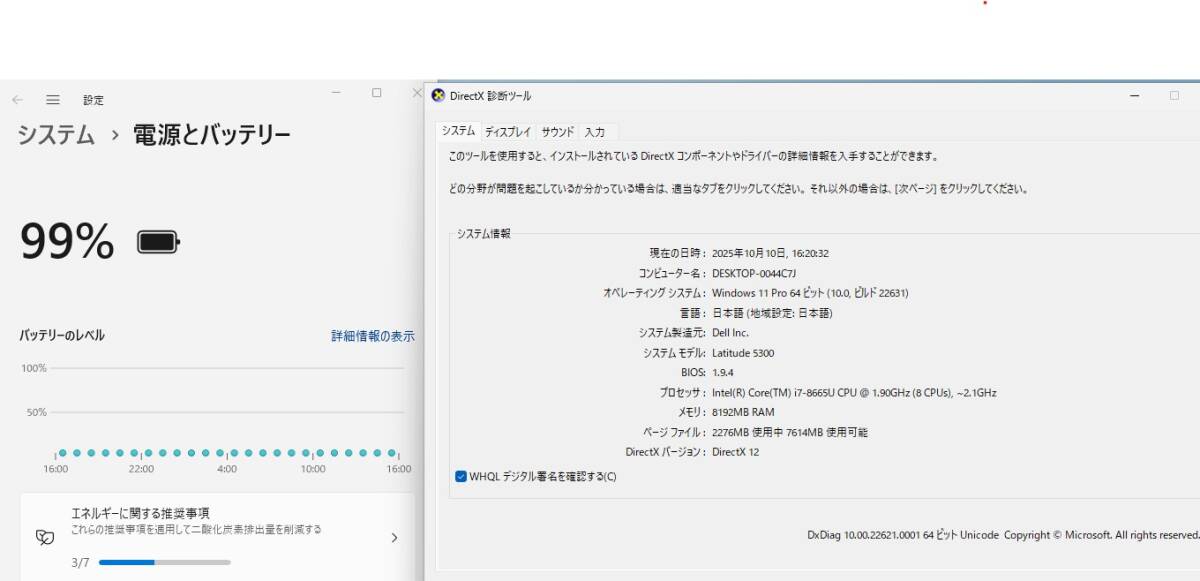The height and width of the screenshot is (581, 1200).
Task: Switch to the ディスプレイ tab
Action: [x=508, y=130]
